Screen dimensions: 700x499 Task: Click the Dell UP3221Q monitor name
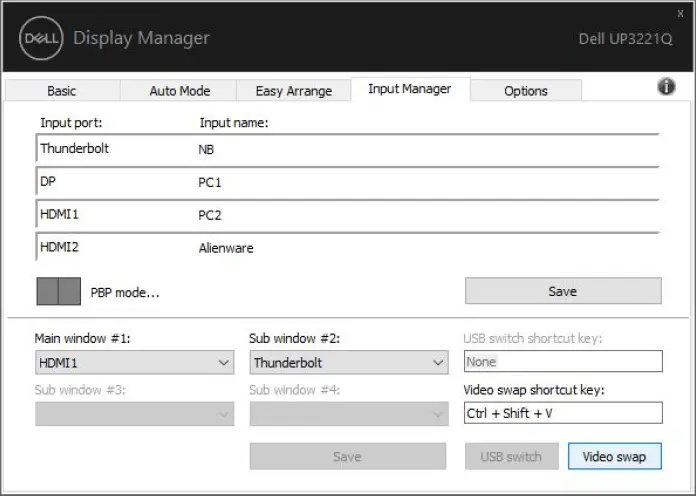(x=625, y=39)
